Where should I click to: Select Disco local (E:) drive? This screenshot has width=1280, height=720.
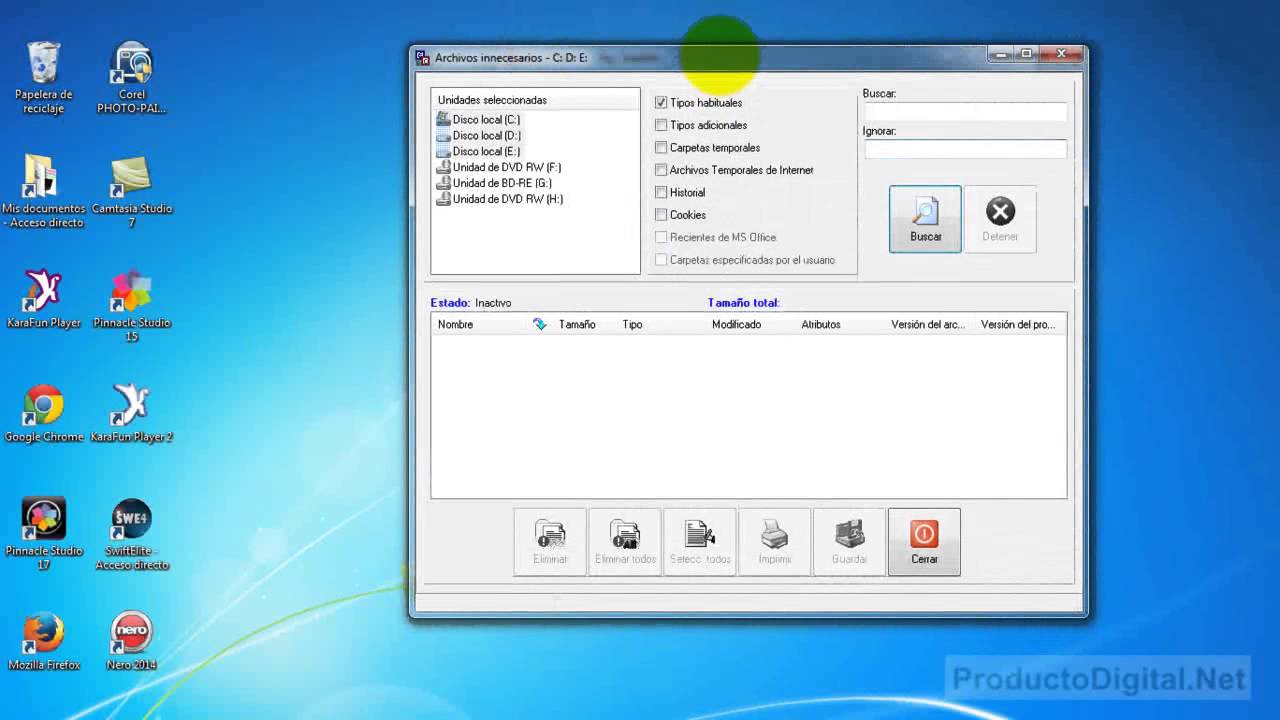pyautogui.click(x=479, y=151)
